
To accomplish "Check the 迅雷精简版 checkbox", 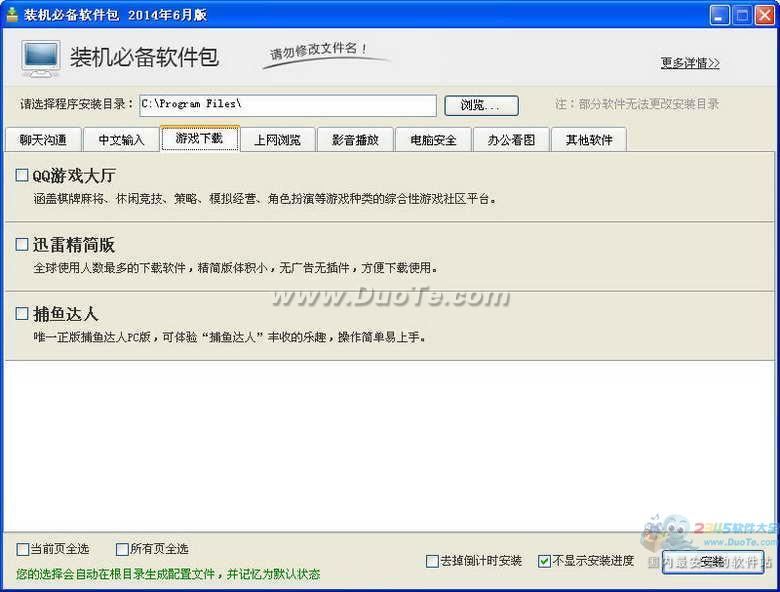I will pyautogui.click(x=22, y=244).
